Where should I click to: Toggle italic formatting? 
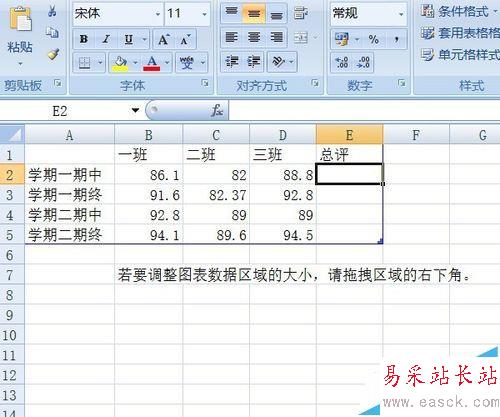[106, 39]
